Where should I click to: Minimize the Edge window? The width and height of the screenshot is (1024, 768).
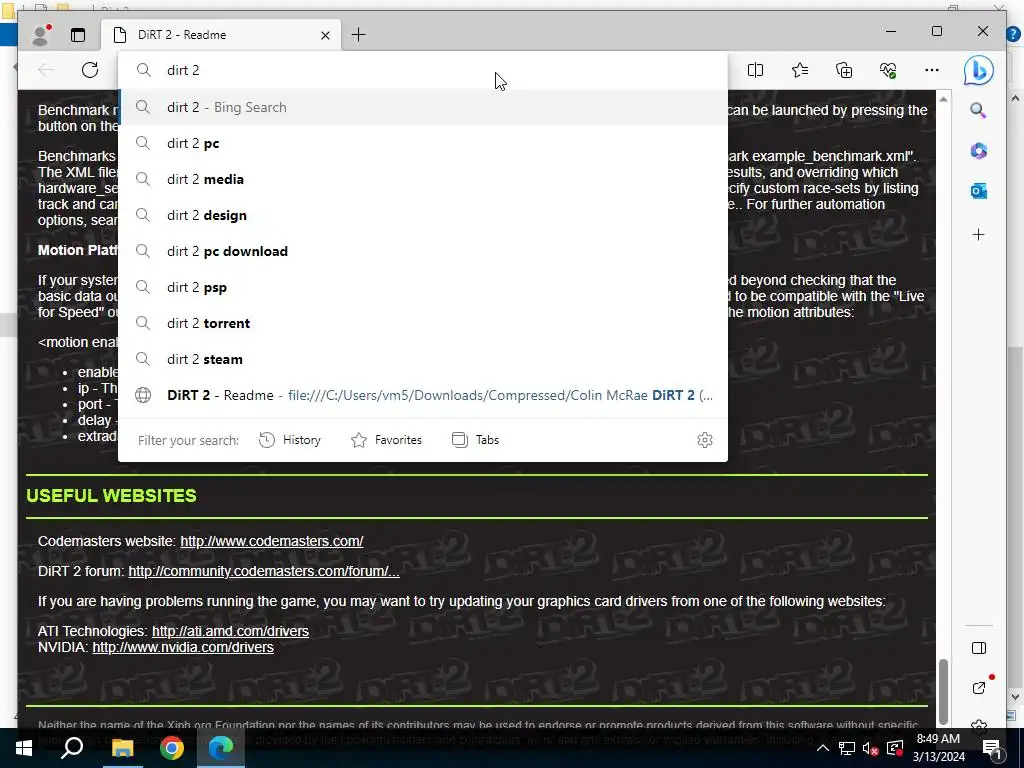point(891,31)
